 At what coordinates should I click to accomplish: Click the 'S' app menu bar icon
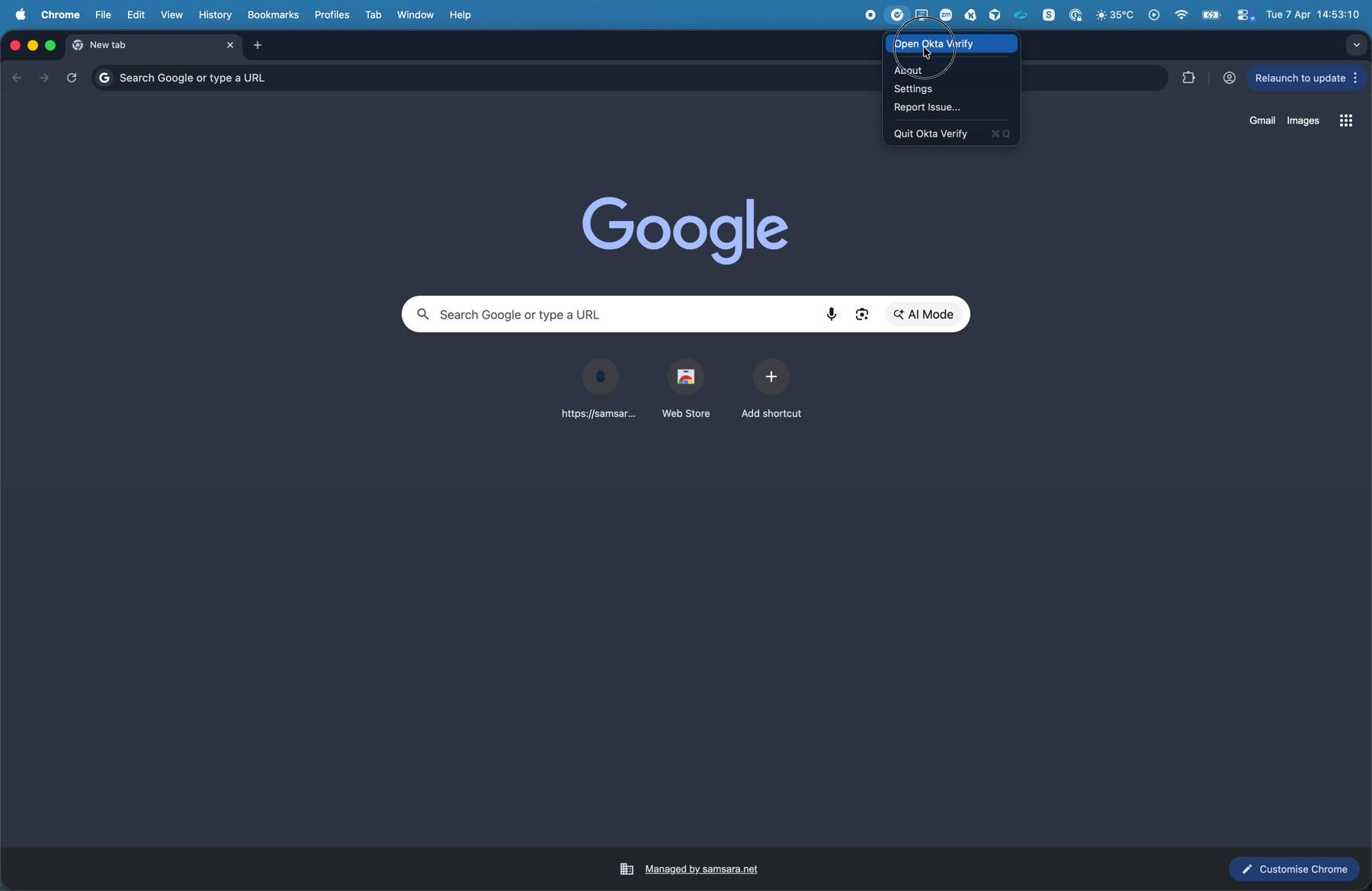pyautogui.click(x=1049, y=15)
